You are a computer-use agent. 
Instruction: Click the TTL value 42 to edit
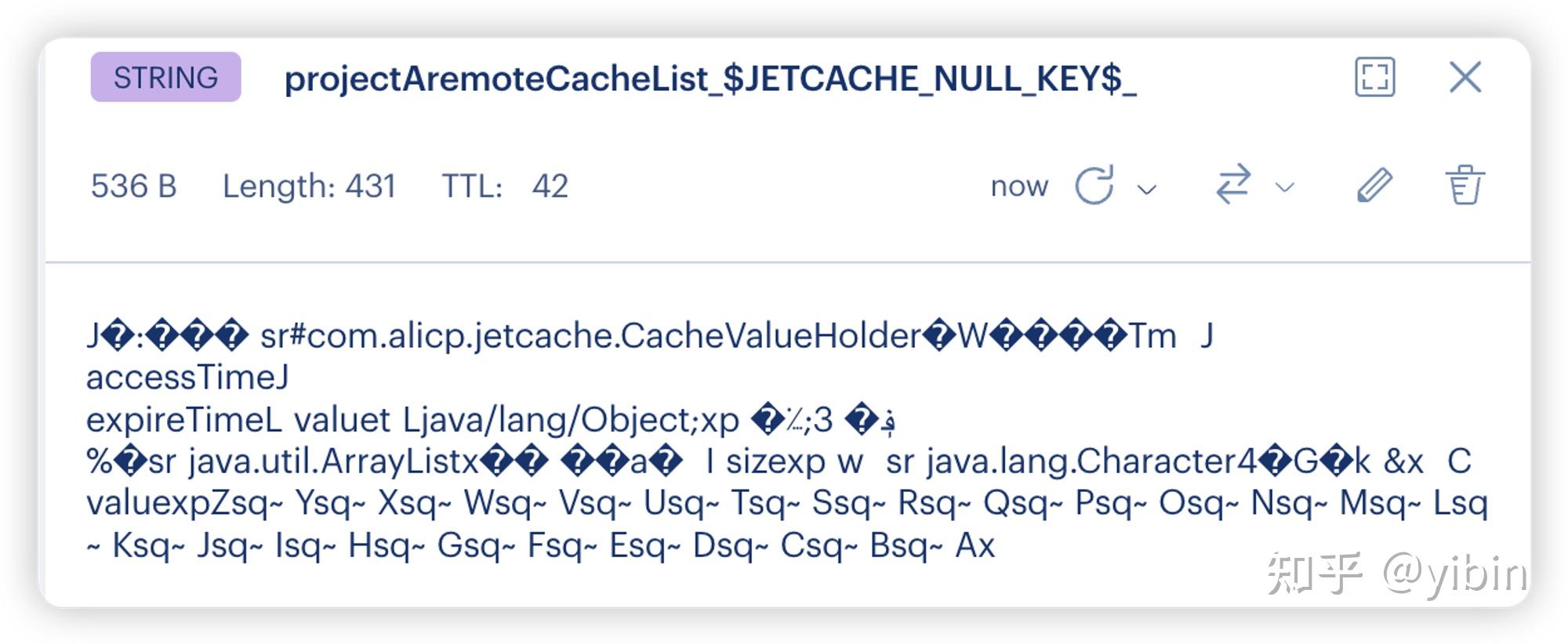[x=553, y=186]
